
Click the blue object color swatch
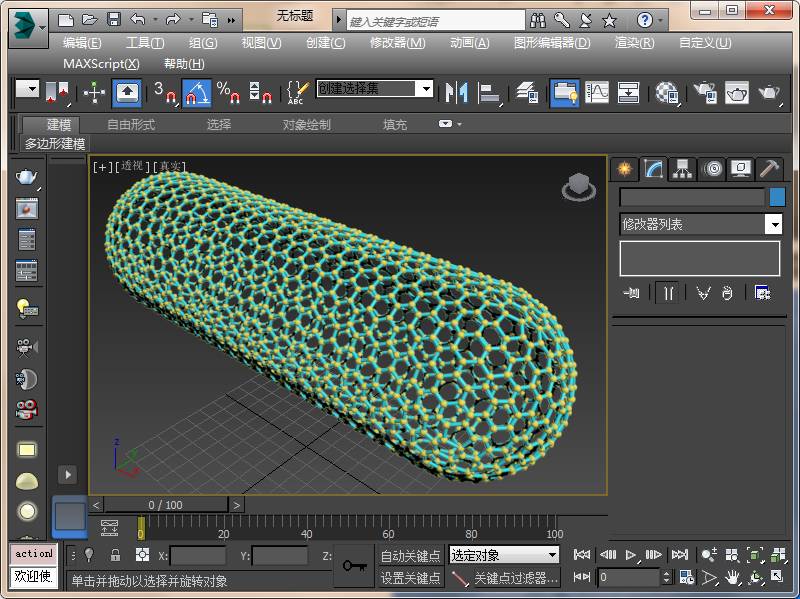pos(777,197)
